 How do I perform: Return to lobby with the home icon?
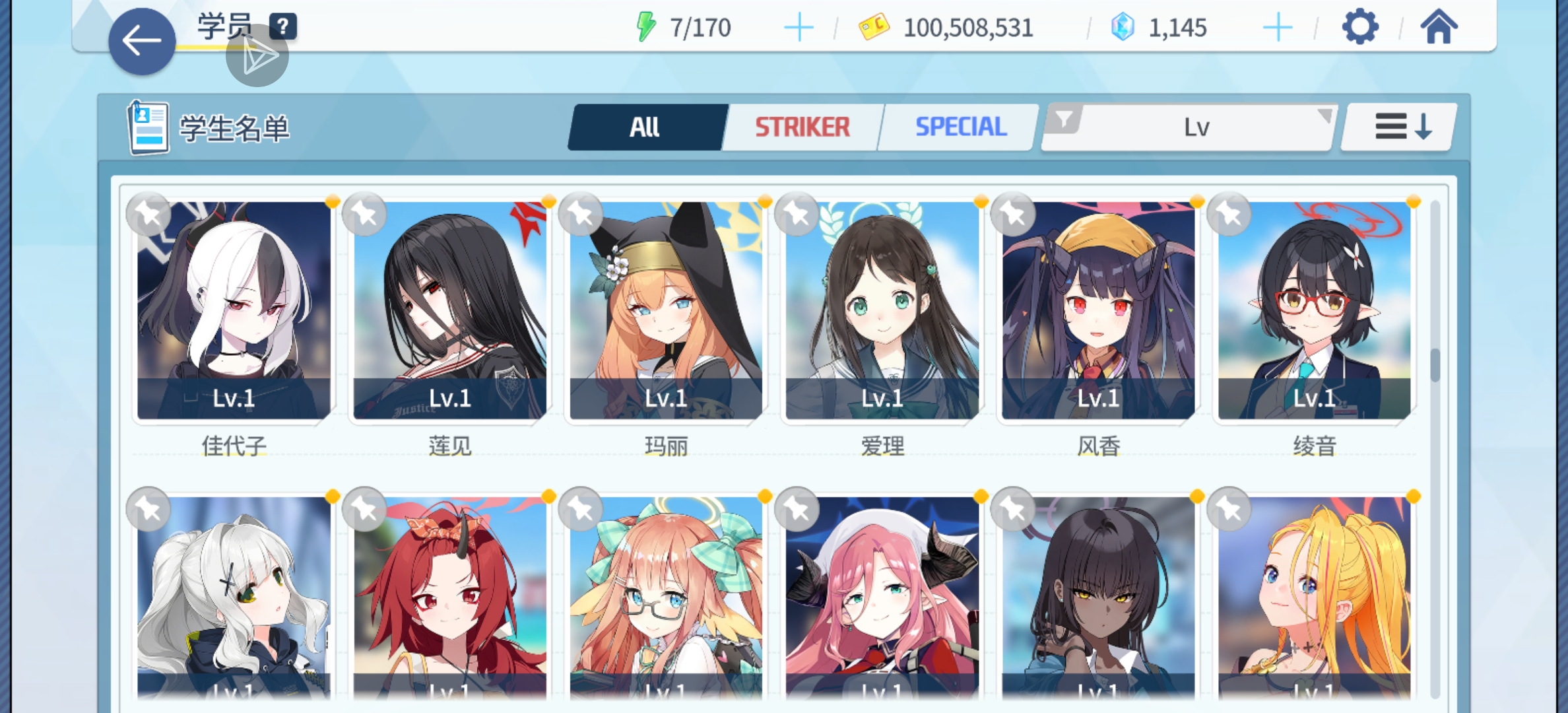click(x=1439, y=27)
